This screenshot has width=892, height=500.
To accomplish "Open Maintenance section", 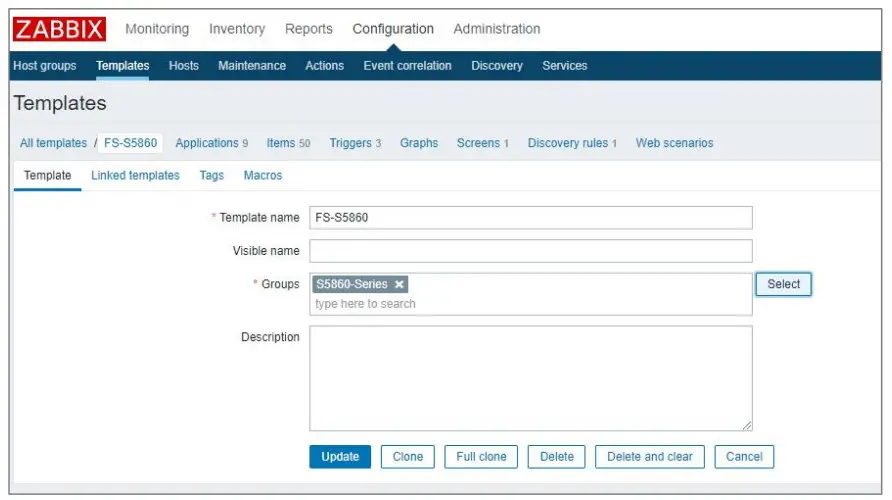I will [252, 65].
